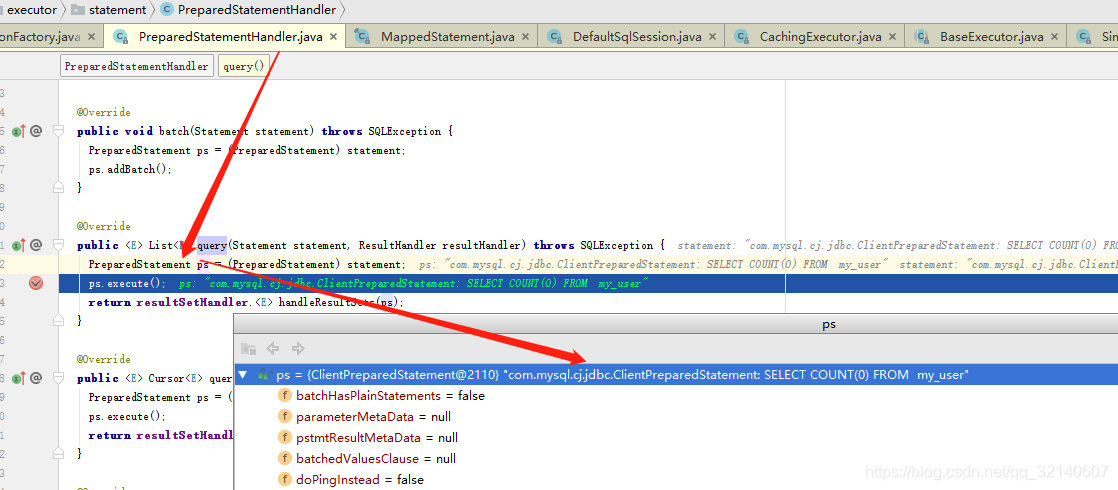Close the CachingExecutor.java tab

click(891, 36)
